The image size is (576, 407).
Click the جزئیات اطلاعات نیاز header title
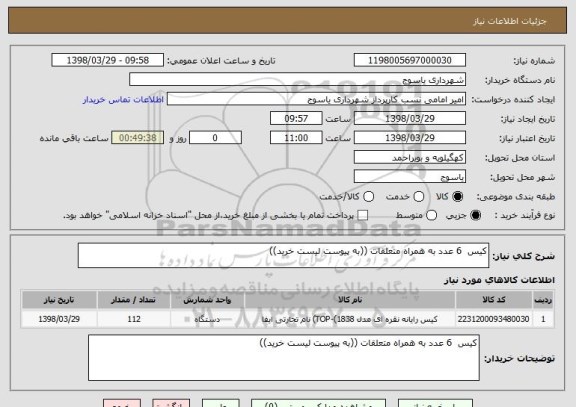pos(510,21)
